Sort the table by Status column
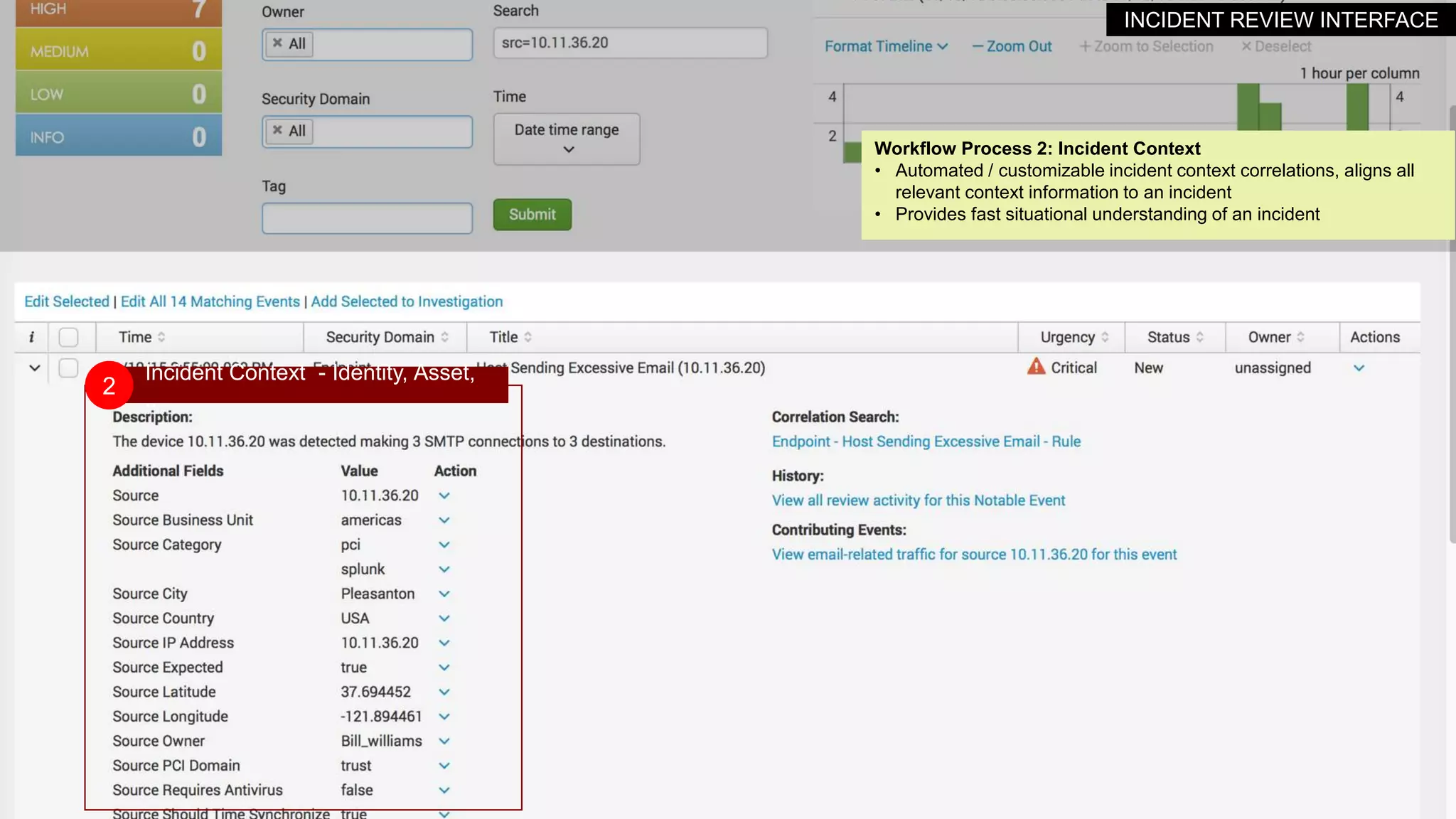This screenshot has height=819, width=1456. coord(1175,337)
